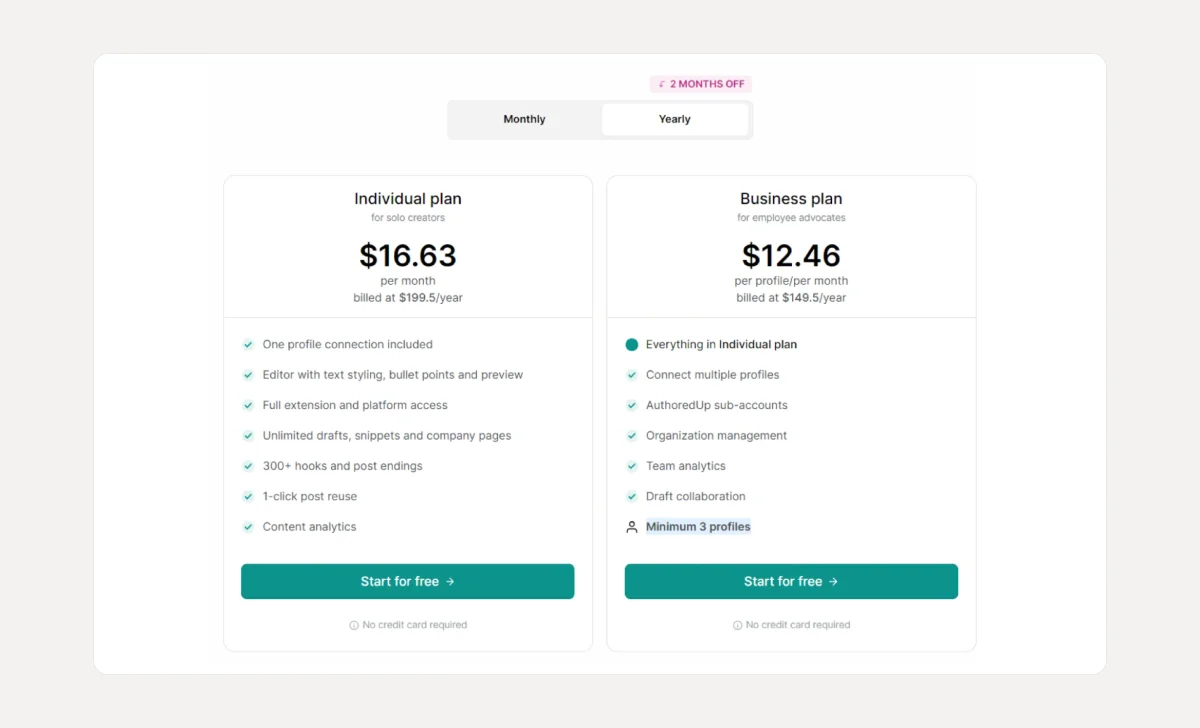Select Yearly billing option
The height and width of the screenshot is (728, 1200).
pos(675,119)
